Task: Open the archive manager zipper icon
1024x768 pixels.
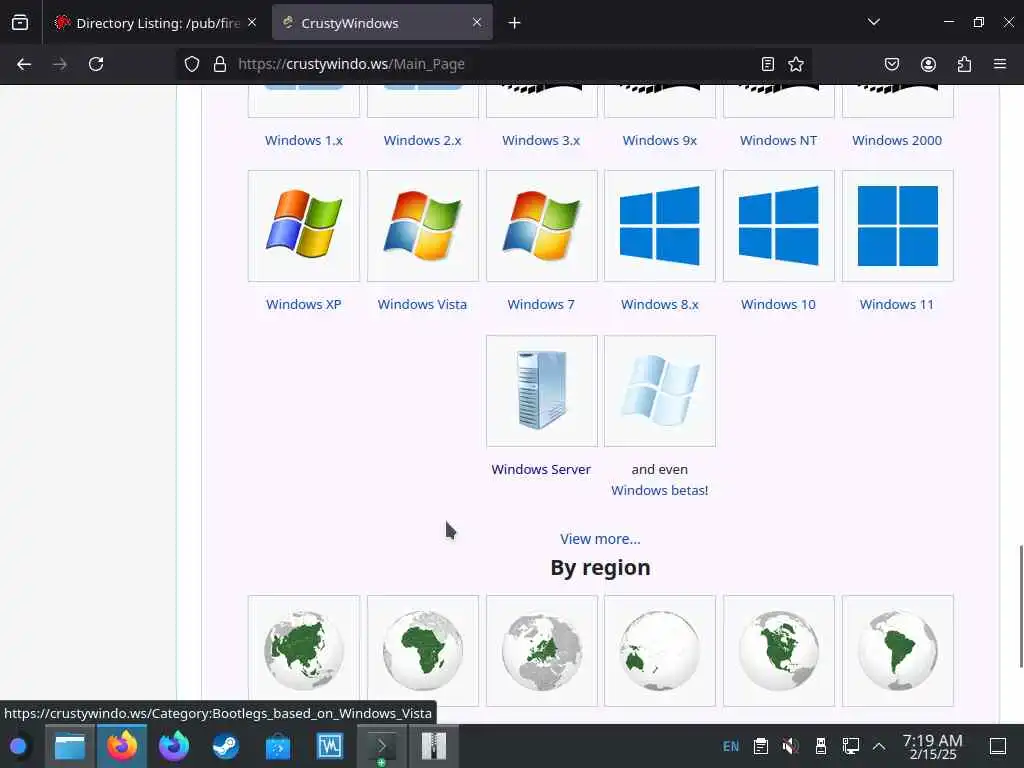Action: point(434,746)
